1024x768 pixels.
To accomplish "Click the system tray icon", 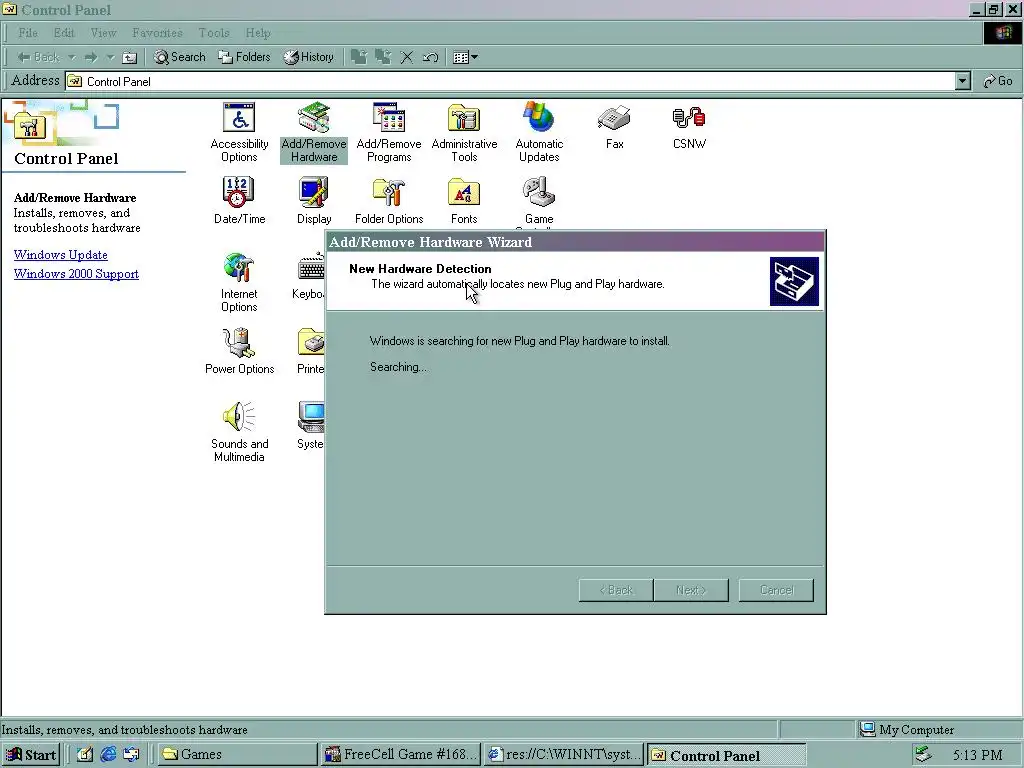I will point(923,755).
